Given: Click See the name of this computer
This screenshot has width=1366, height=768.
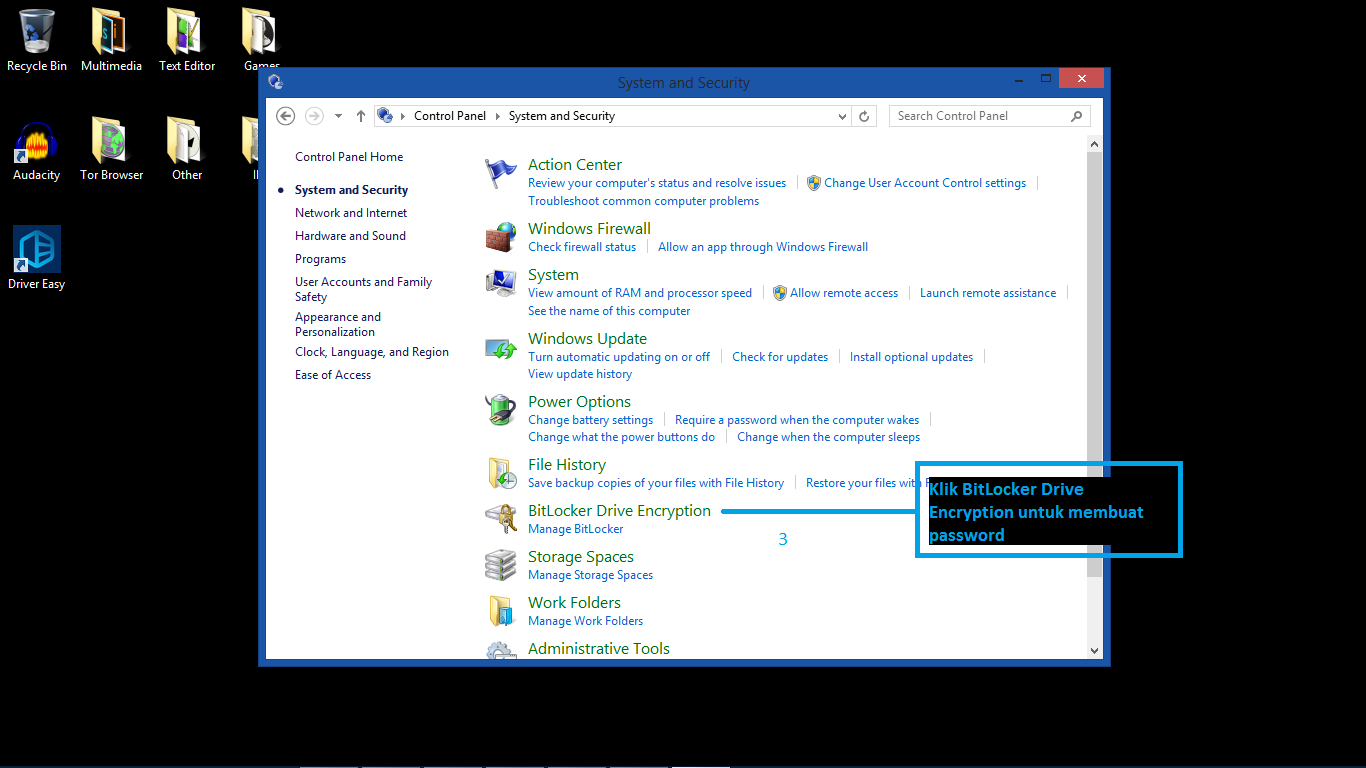Looking at the screenshot, I should pyautogui.click(x=609, y=311).
